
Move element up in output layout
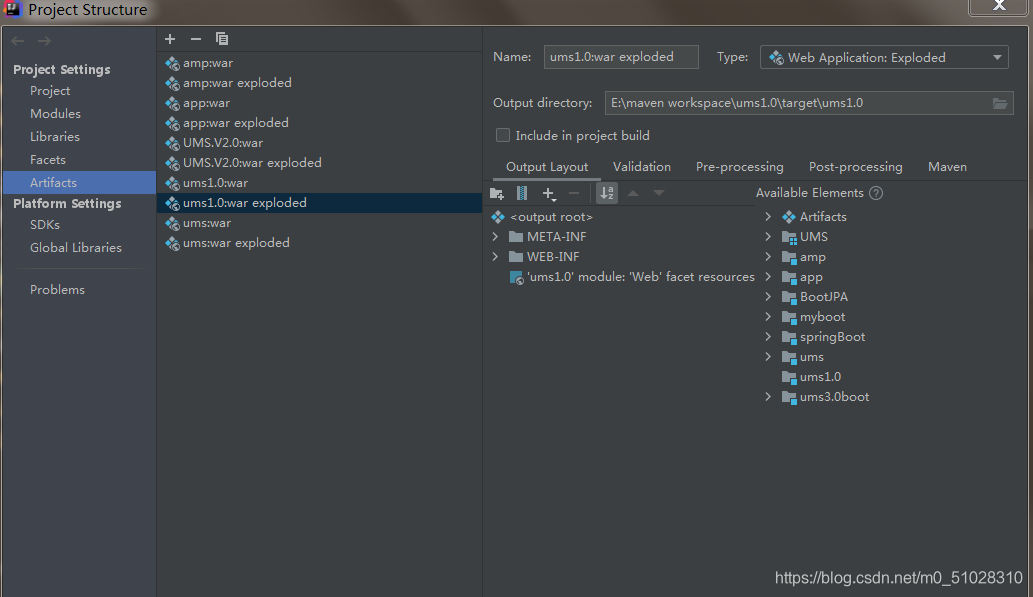[x=633, y=193]
